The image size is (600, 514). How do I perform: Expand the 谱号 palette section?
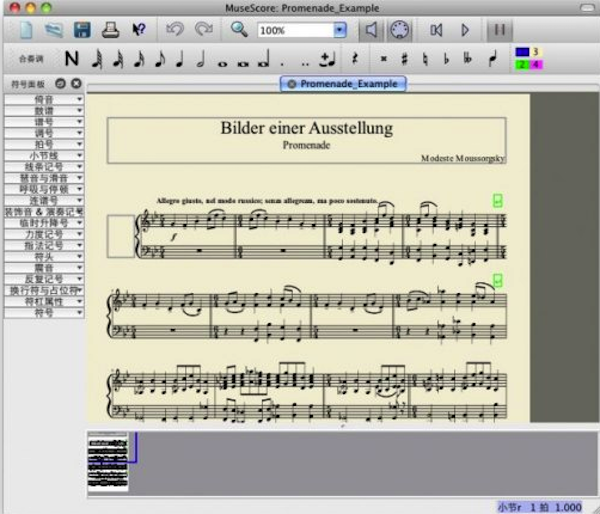coord(43,122)
